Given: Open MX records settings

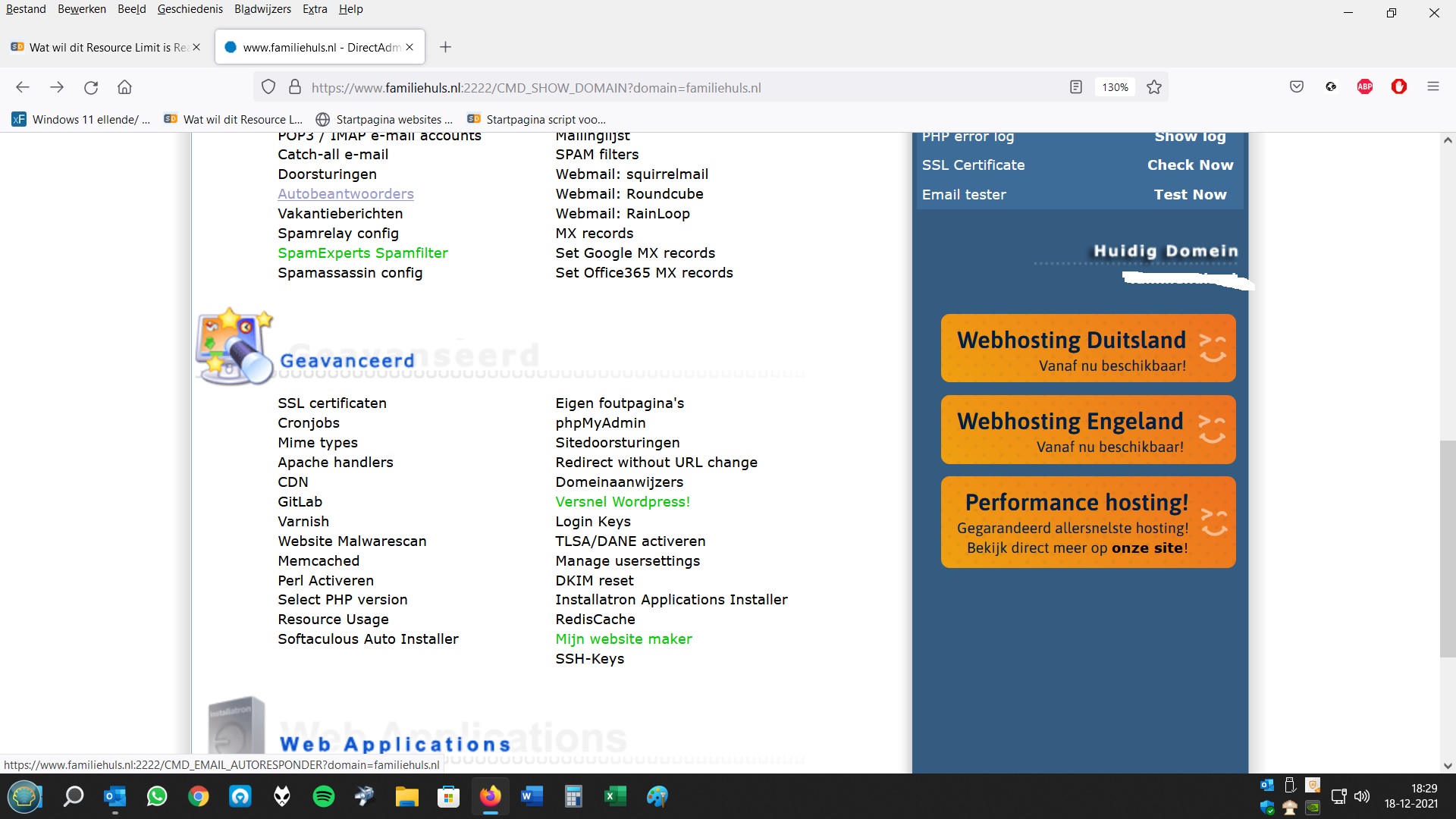Looking at the screenshot, I should coord(595,233).
